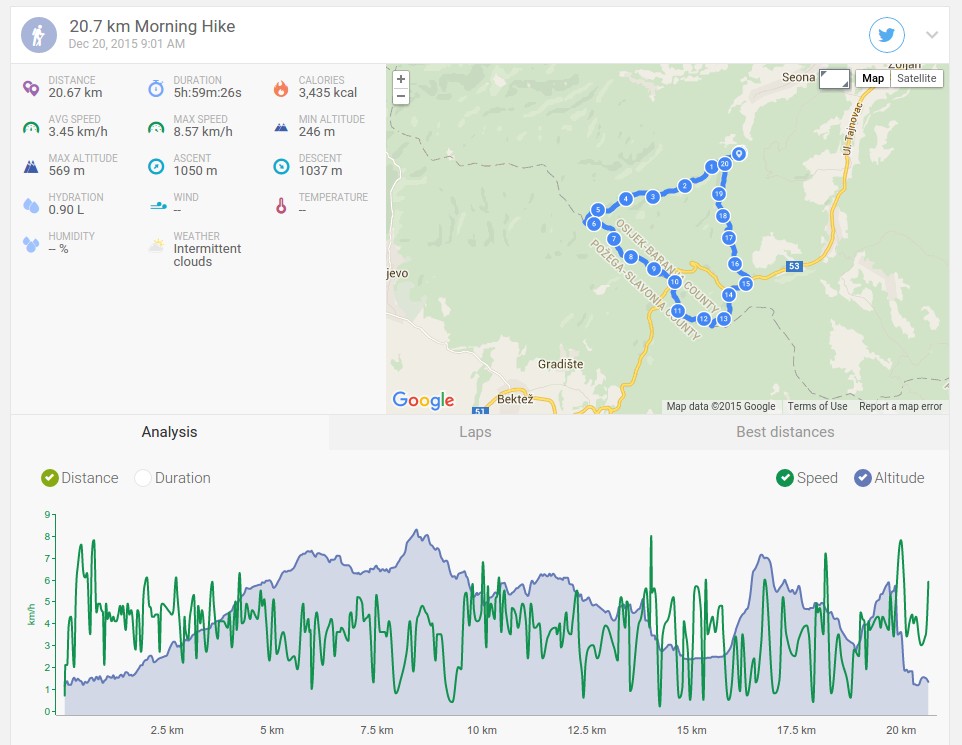Viewport: 962px width, 745px height.
Task: Click the Bektež label on map
Action: [515, 400]
